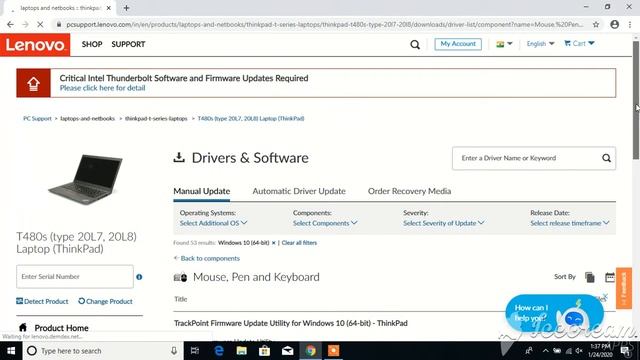Show hidden system tray icons chevron
Screen dimensions: 640x360
coord(546,351)
